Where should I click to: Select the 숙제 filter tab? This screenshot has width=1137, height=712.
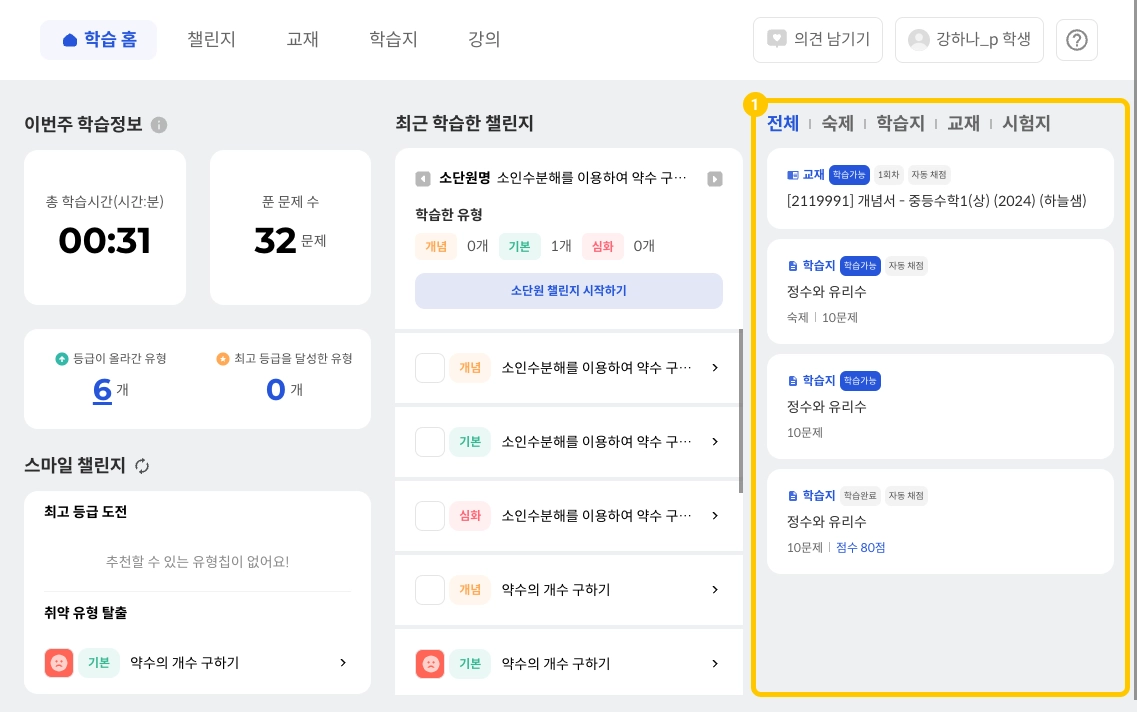click(x=837, y=123)
